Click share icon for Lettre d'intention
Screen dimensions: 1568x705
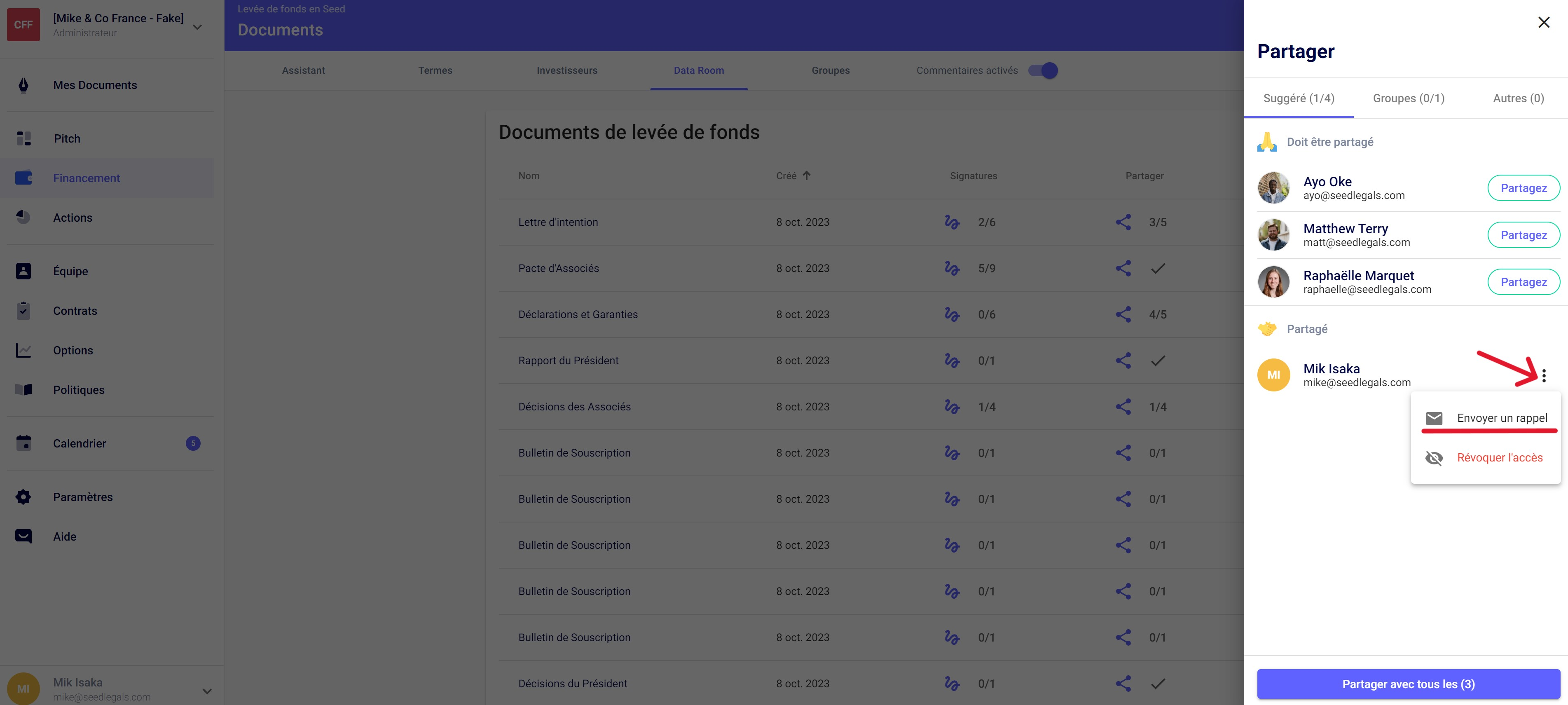(x=1123, y=222)
